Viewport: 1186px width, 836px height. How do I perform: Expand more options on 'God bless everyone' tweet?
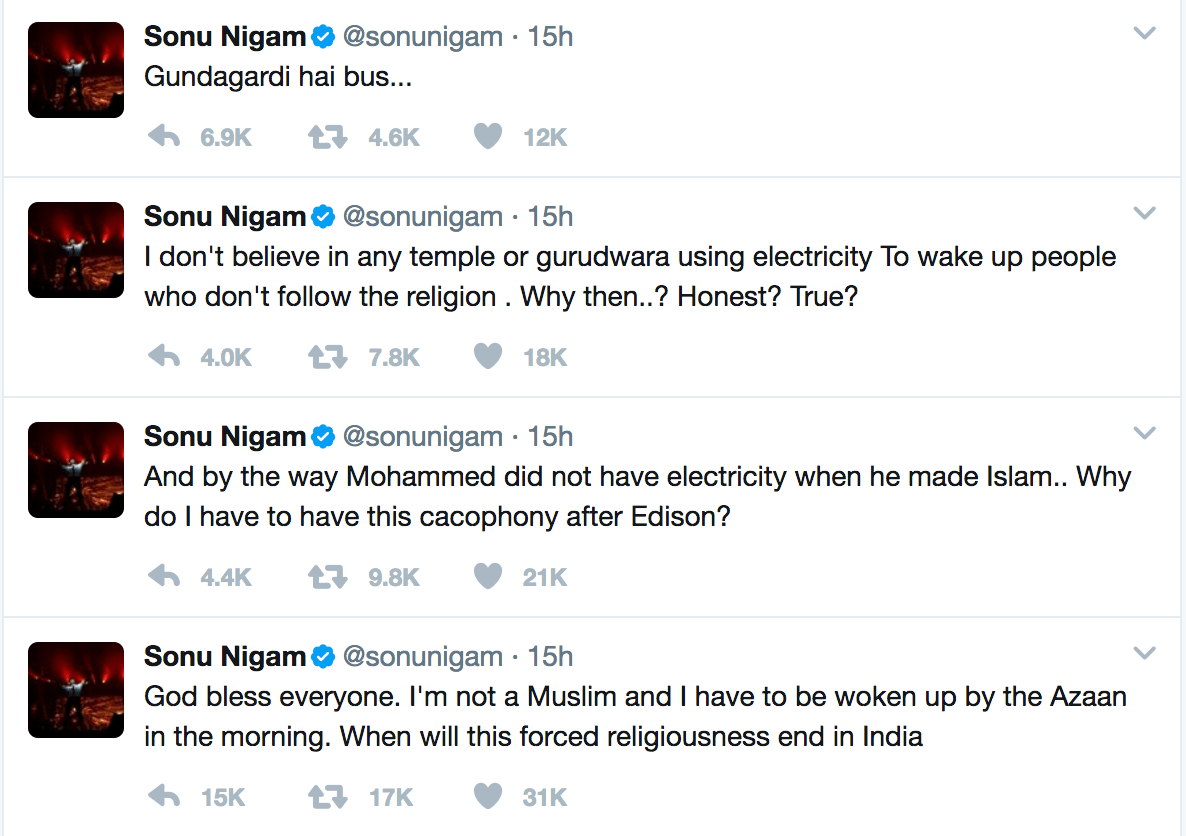pos(1144,653)
